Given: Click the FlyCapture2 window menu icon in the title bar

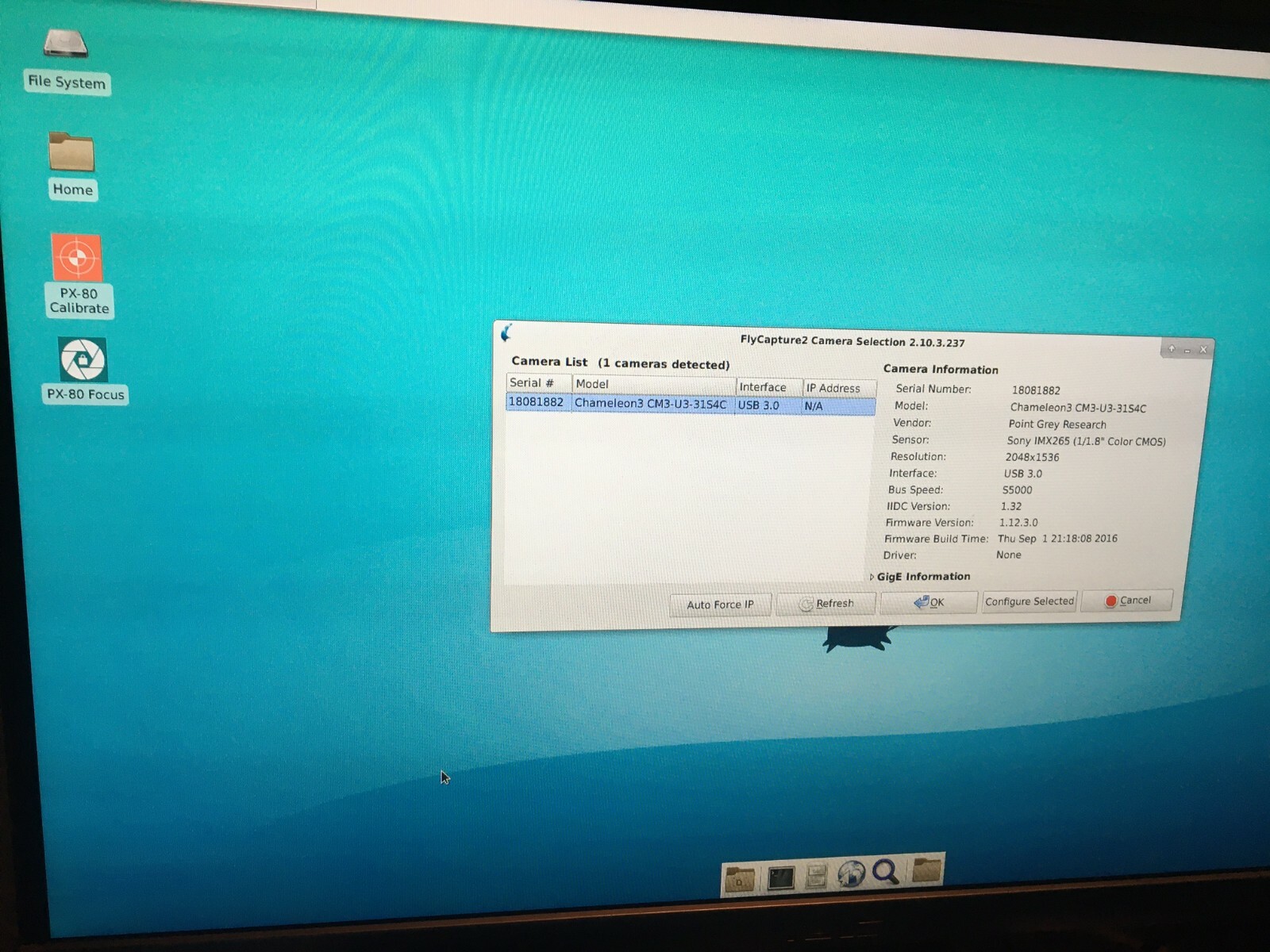Looking at the screenshot, I should pyautogui.click(x=507, y=333).
